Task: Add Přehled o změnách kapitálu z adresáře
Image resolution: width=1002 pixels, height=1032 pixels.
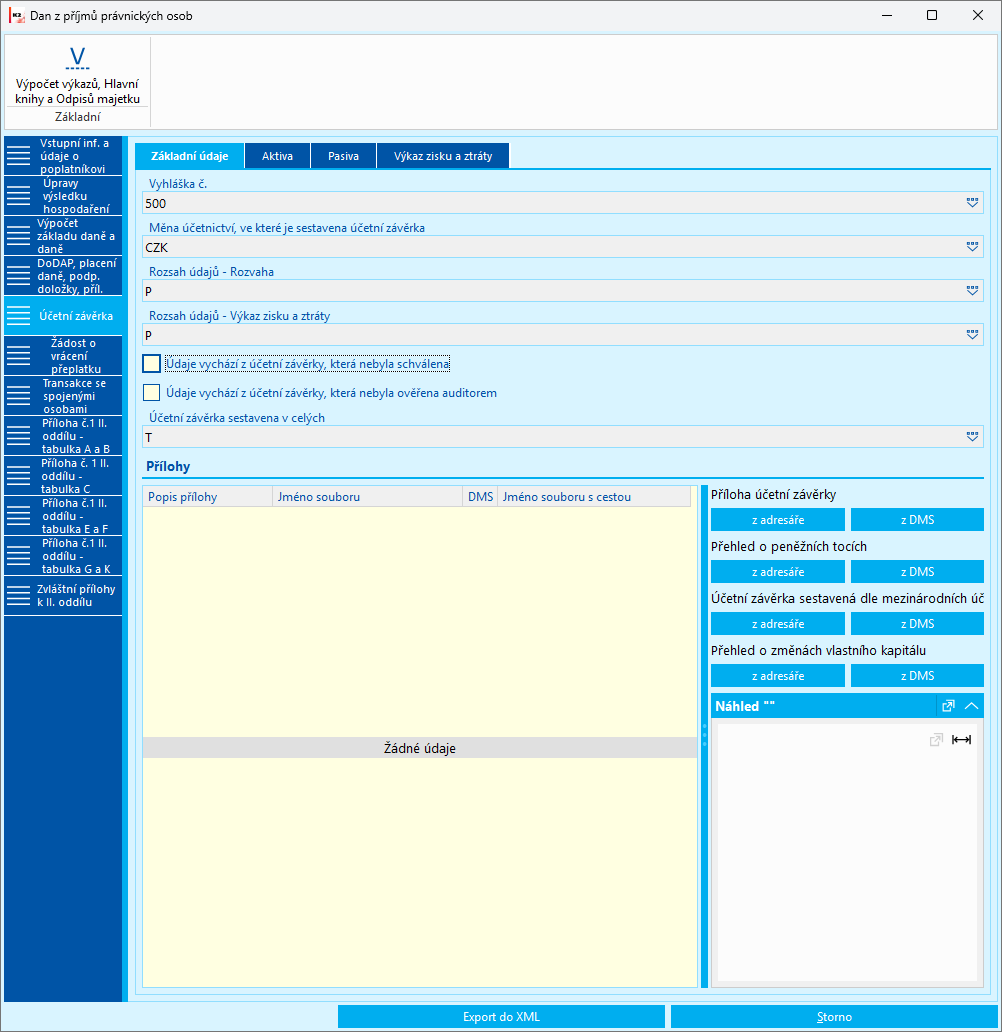Action: coord(778,676)
